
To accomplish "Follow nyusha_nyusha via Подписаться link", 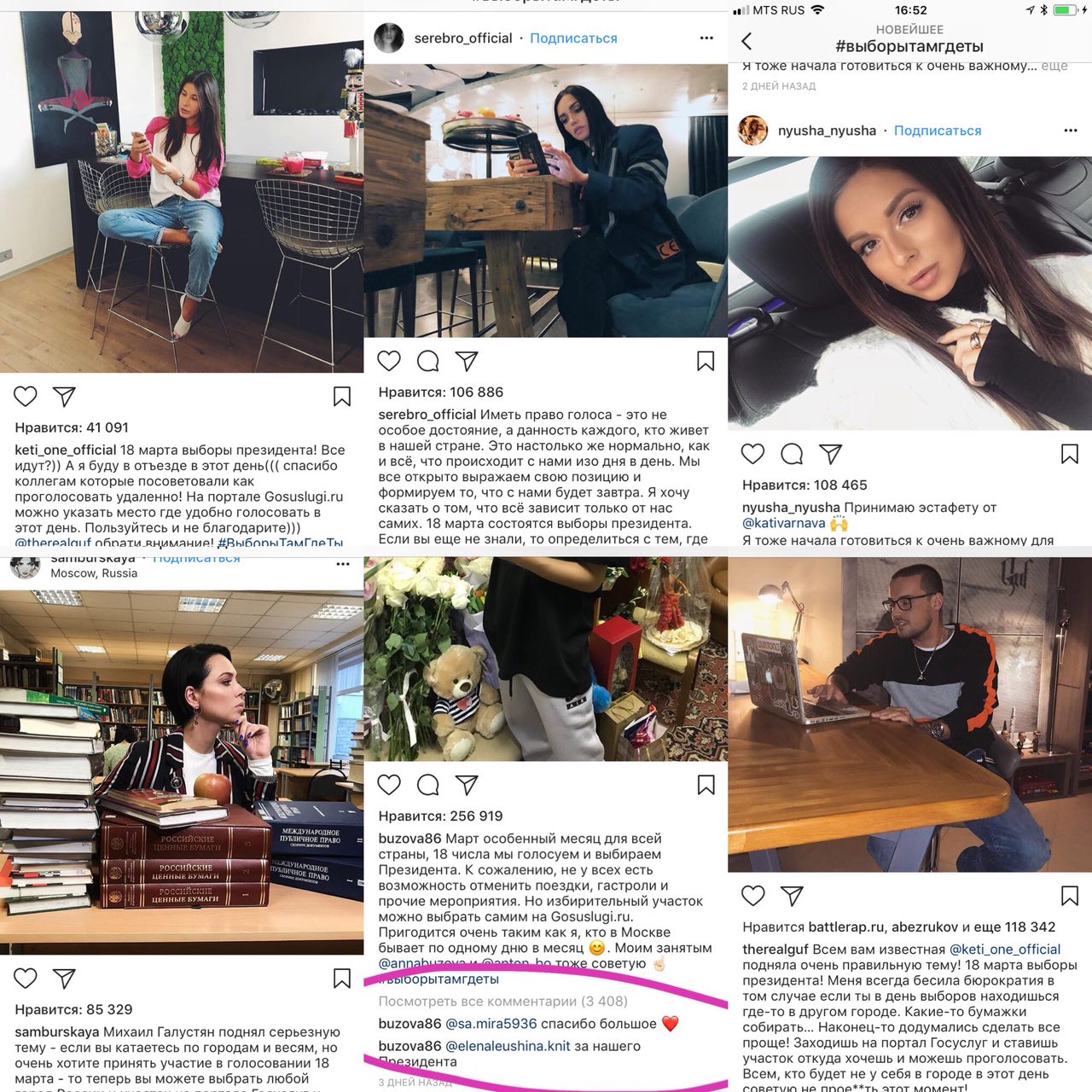I will pyautogui.click(x=938, y=131).
